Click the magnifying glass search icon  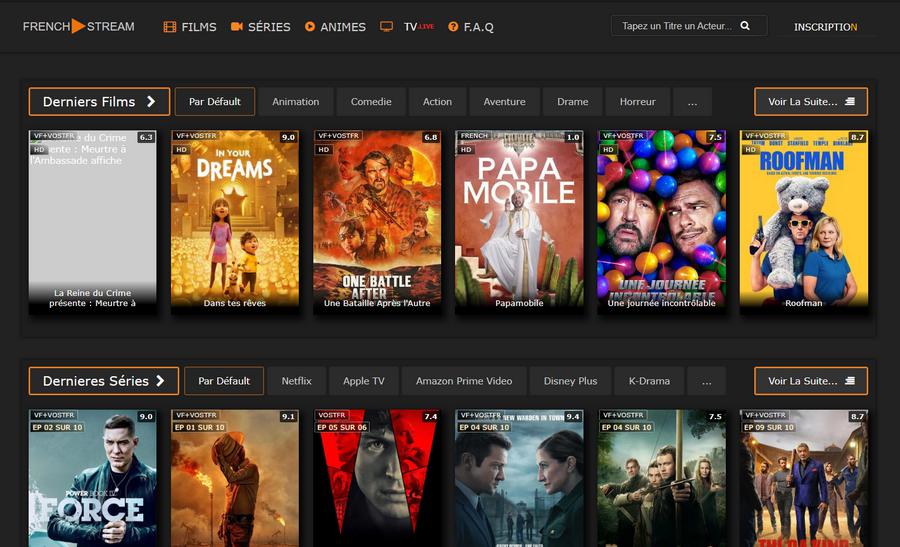pyautogui.click(x=745, y=26)
